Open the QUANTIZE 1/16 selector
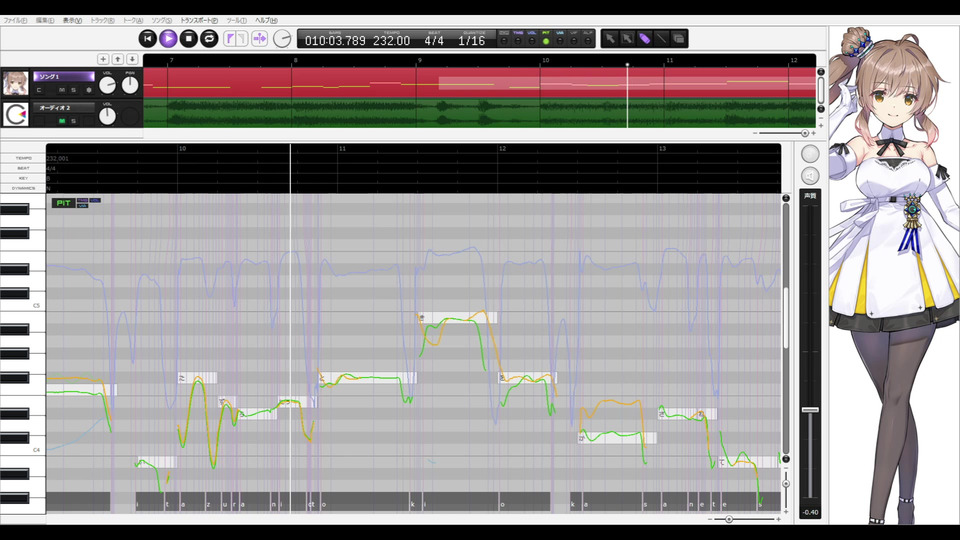 pos(471,40)
